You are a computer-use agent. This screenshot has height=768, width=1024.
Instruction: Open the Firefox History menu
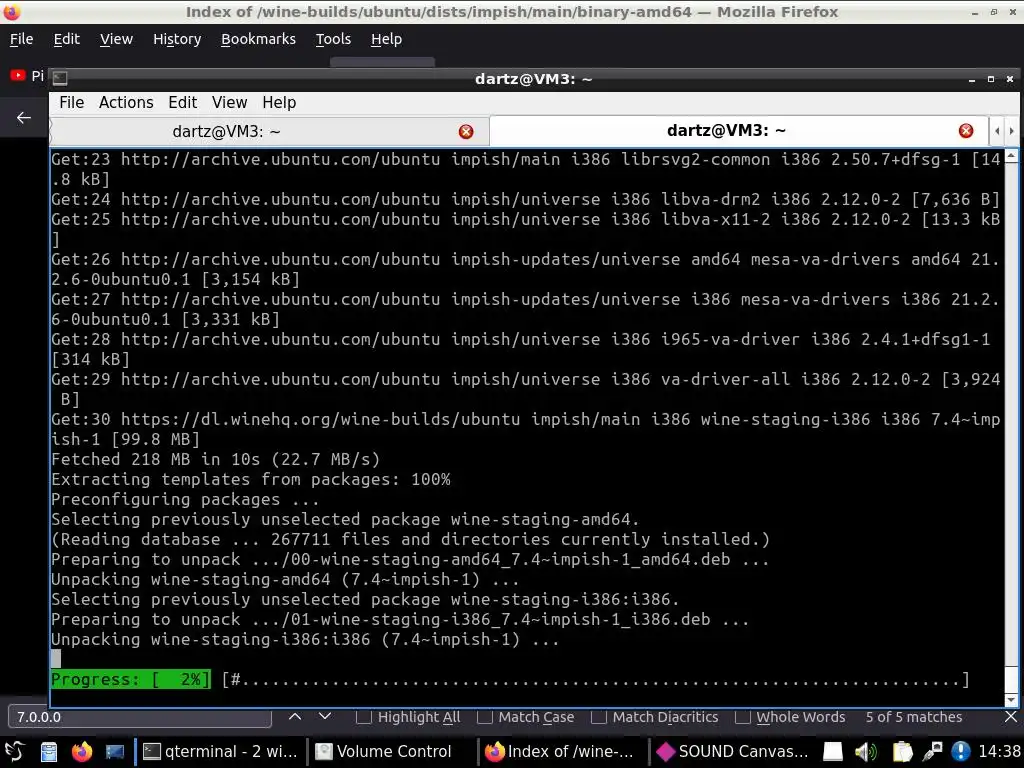click(x=177, y=39)
